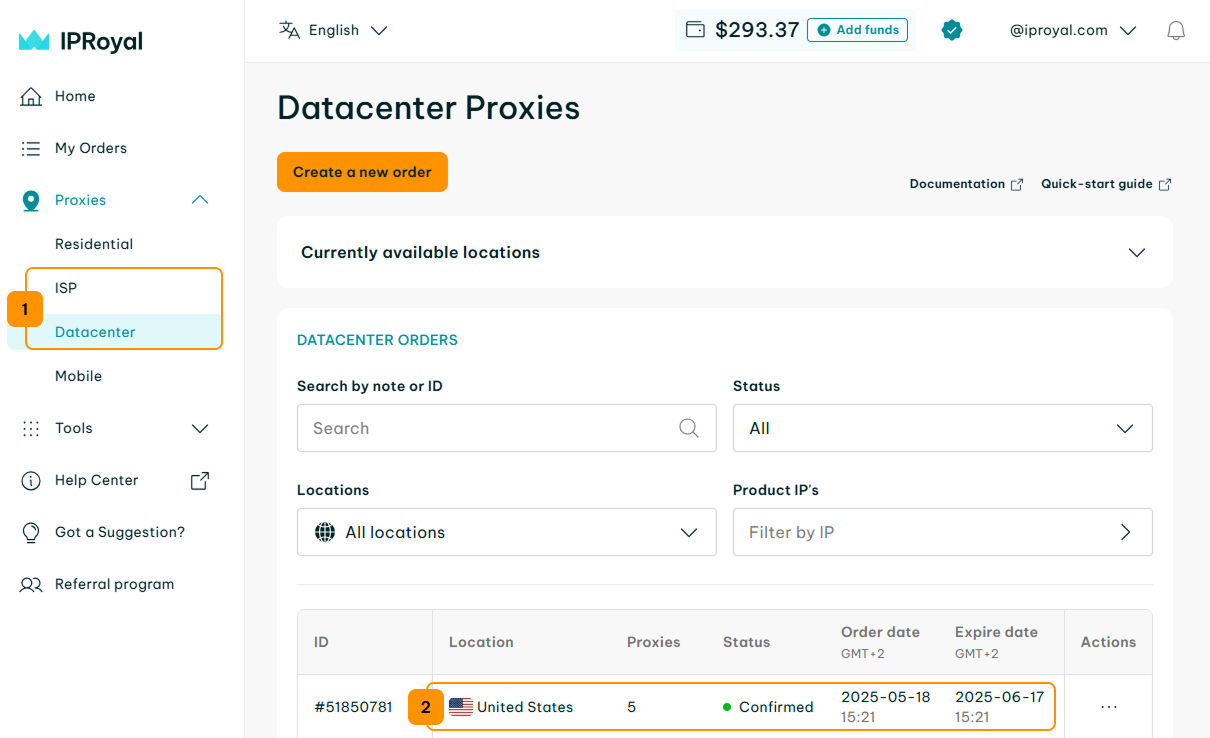Focus the Search by note or ID field
1210x738 pixels.
click(x=507, y=428)
